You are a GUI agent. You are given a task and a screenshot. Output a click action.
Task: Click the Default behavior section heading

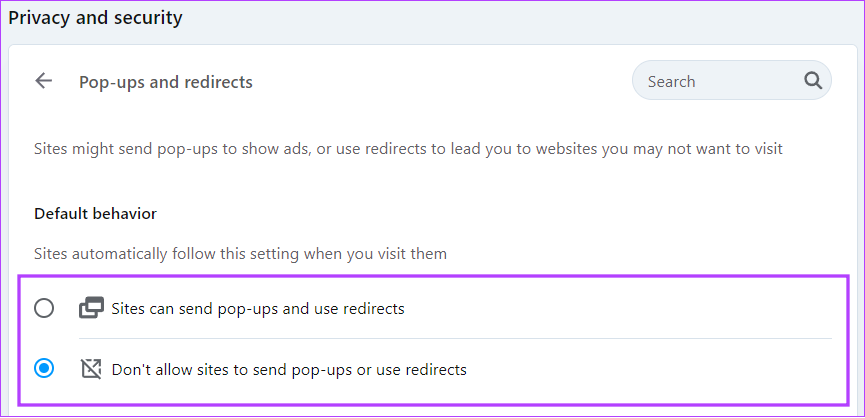pos(95,213)
